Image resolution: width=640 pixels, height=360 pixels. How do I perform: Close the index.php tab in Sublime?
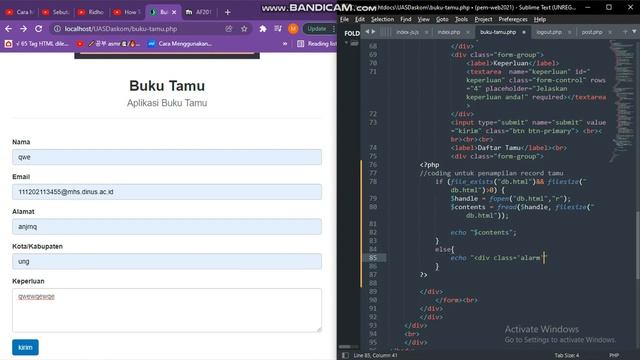tap(468, 32)
